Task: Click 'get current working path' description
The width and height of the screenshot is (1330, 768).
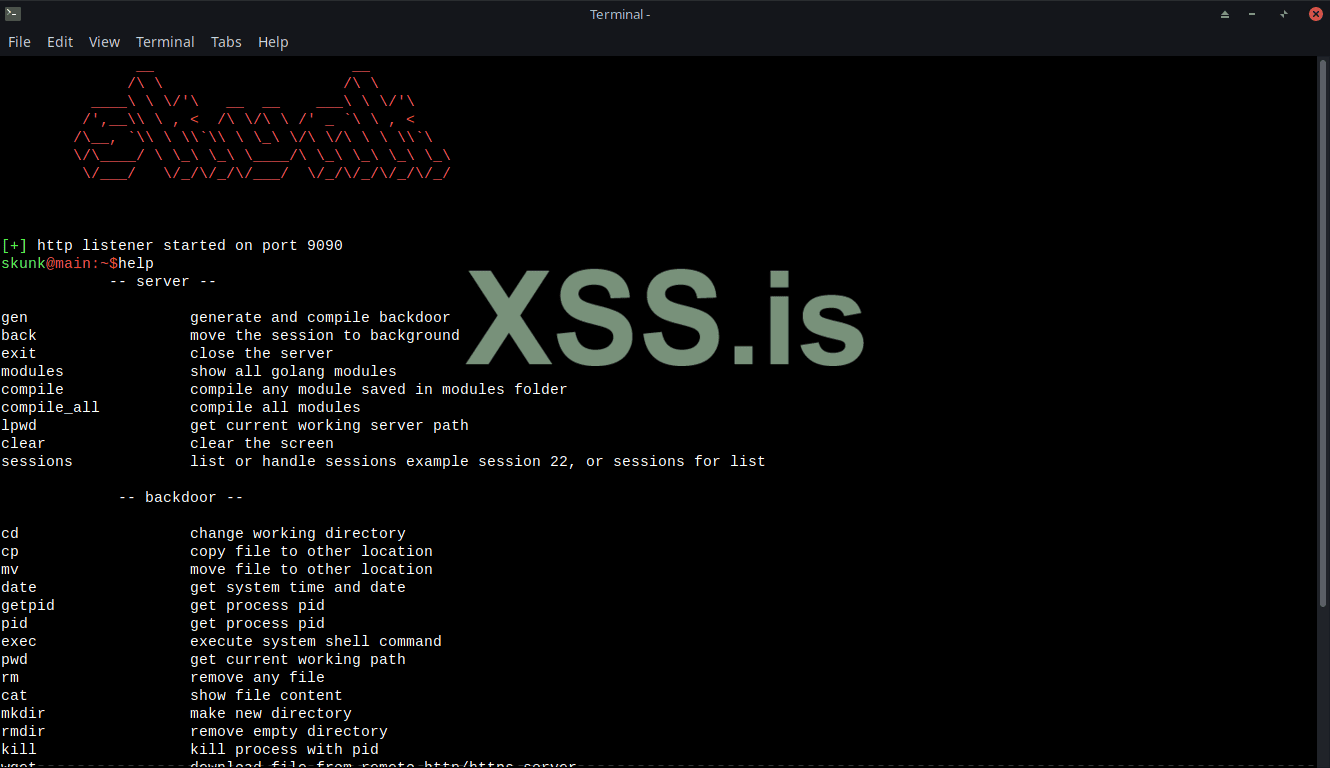Action: pos(298,660)
